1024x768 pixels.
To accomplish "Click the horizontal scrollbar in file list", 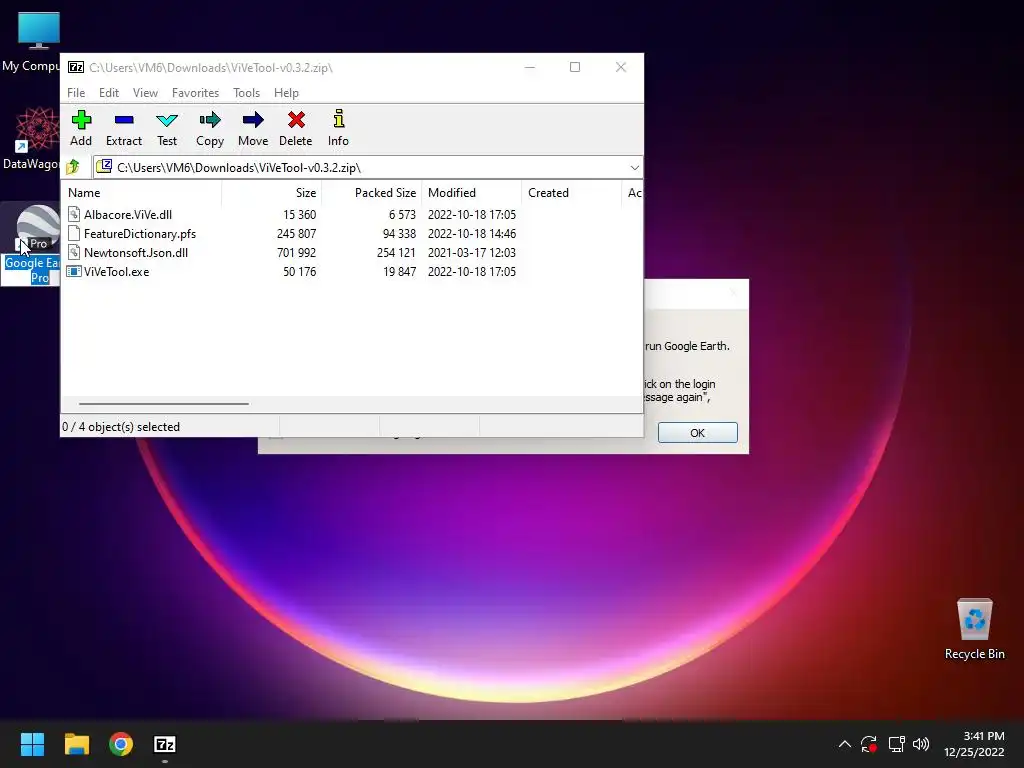I will 164,404.
